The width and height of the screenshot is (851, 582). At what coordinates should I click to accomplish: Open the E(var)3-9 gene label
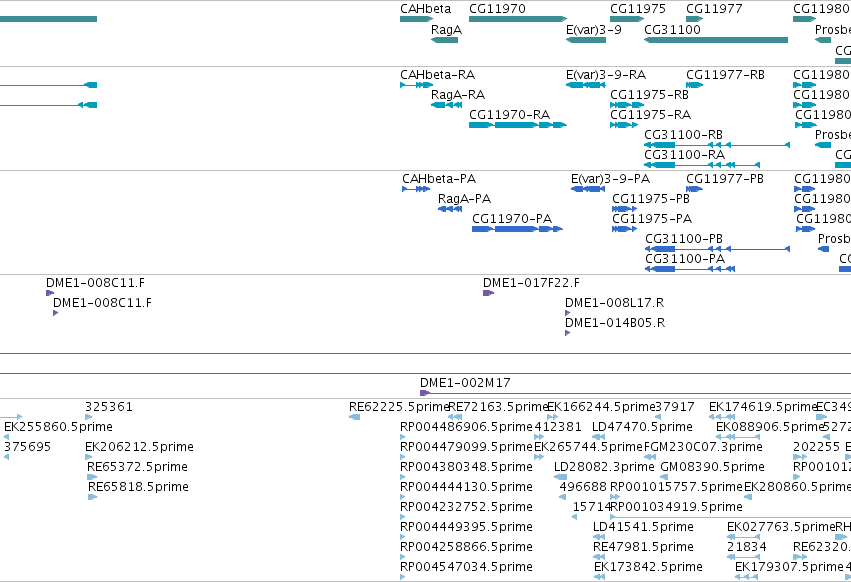point(594,30)
